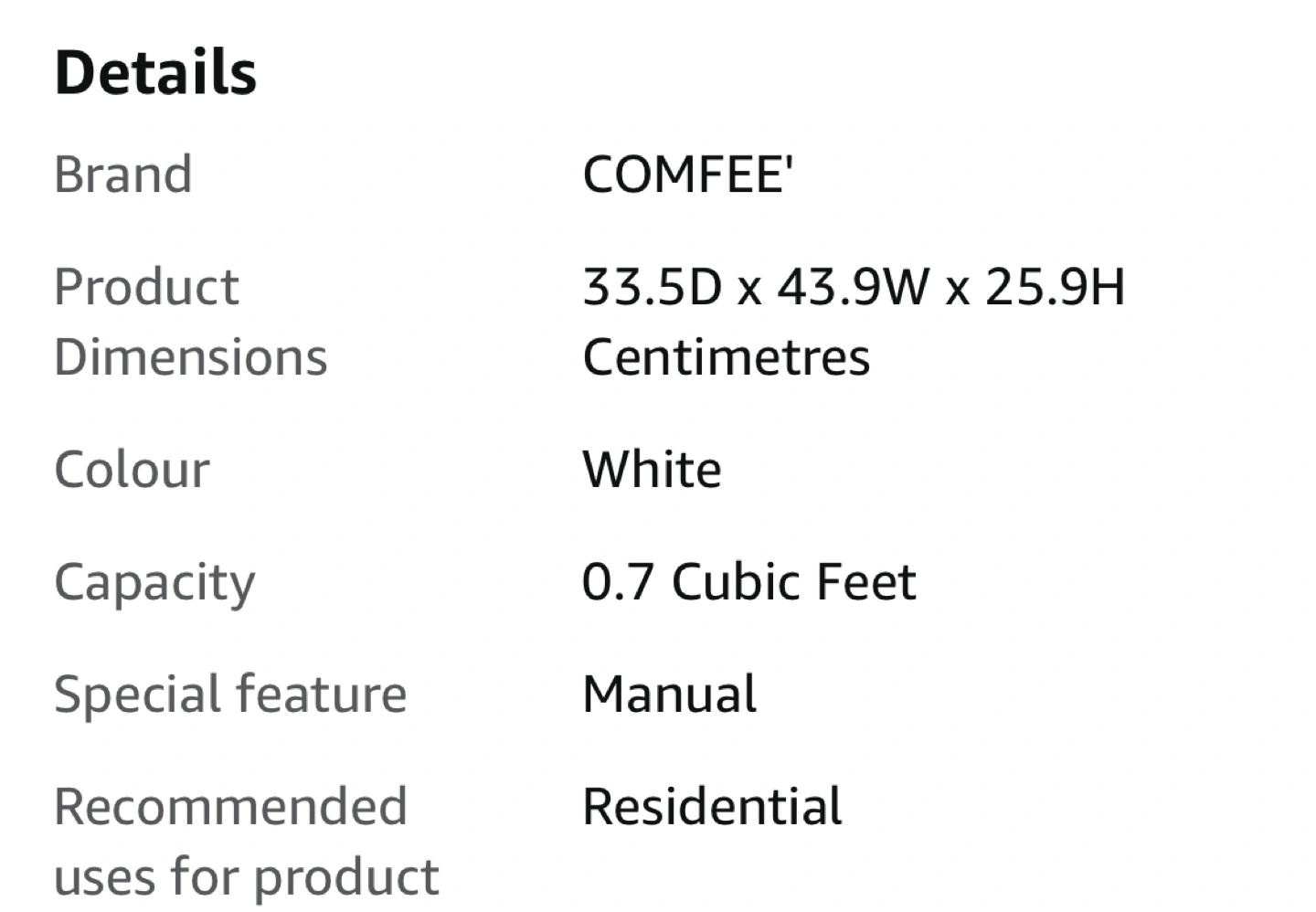Click the 'uses for product' text line

click(247, 877)
